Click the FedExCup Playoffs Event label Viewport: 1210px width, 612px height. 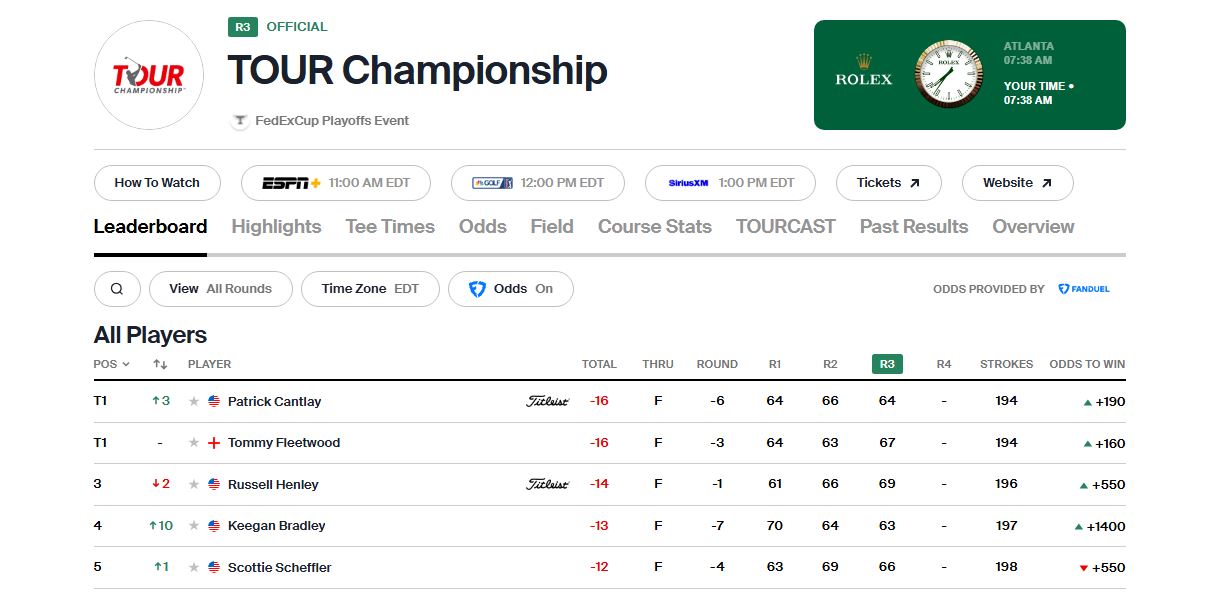(332, 121)
